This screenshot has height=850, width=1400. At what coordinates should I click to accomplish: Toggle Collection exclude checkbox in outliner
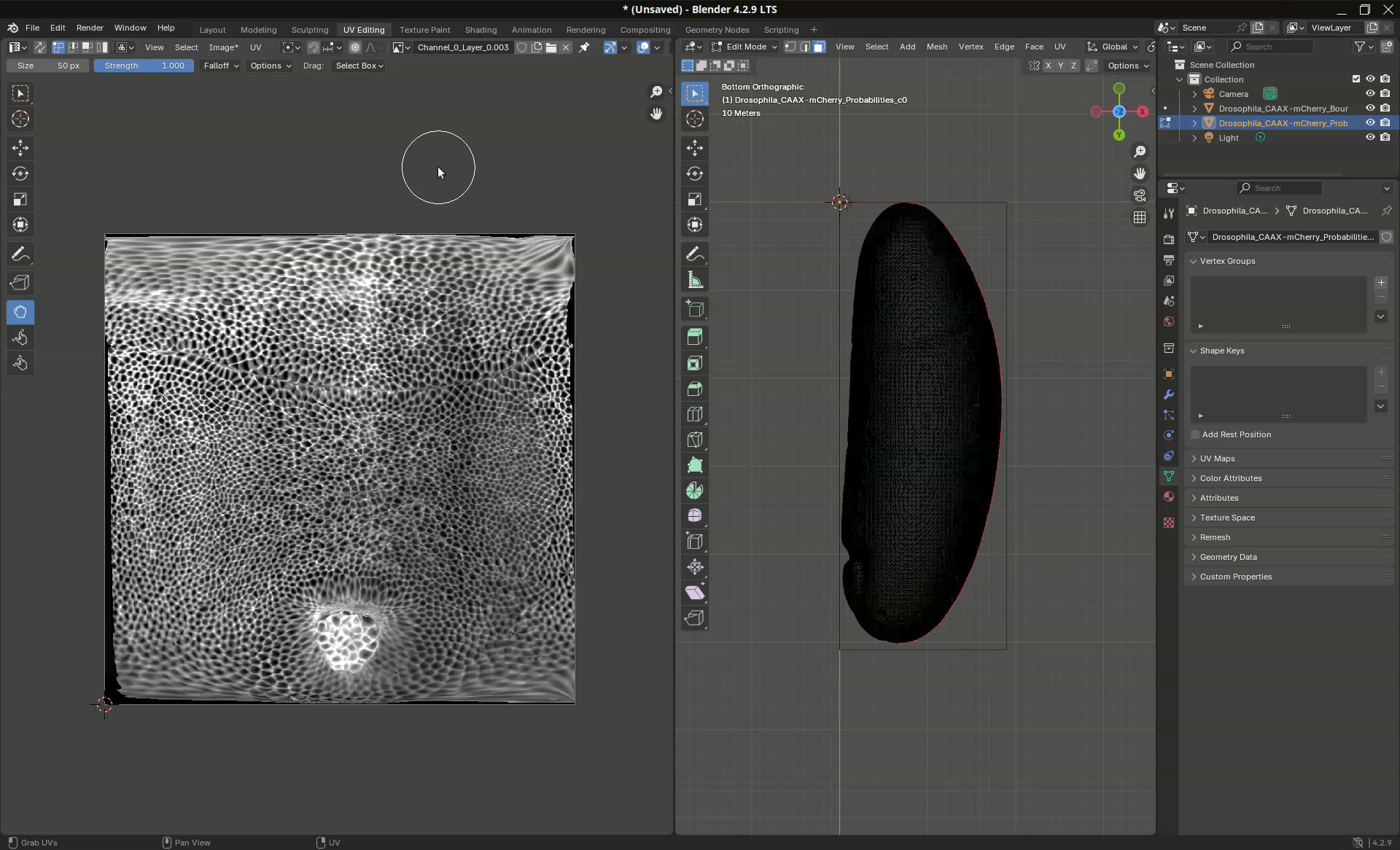pyautogui.click(x=1356, y=79)
